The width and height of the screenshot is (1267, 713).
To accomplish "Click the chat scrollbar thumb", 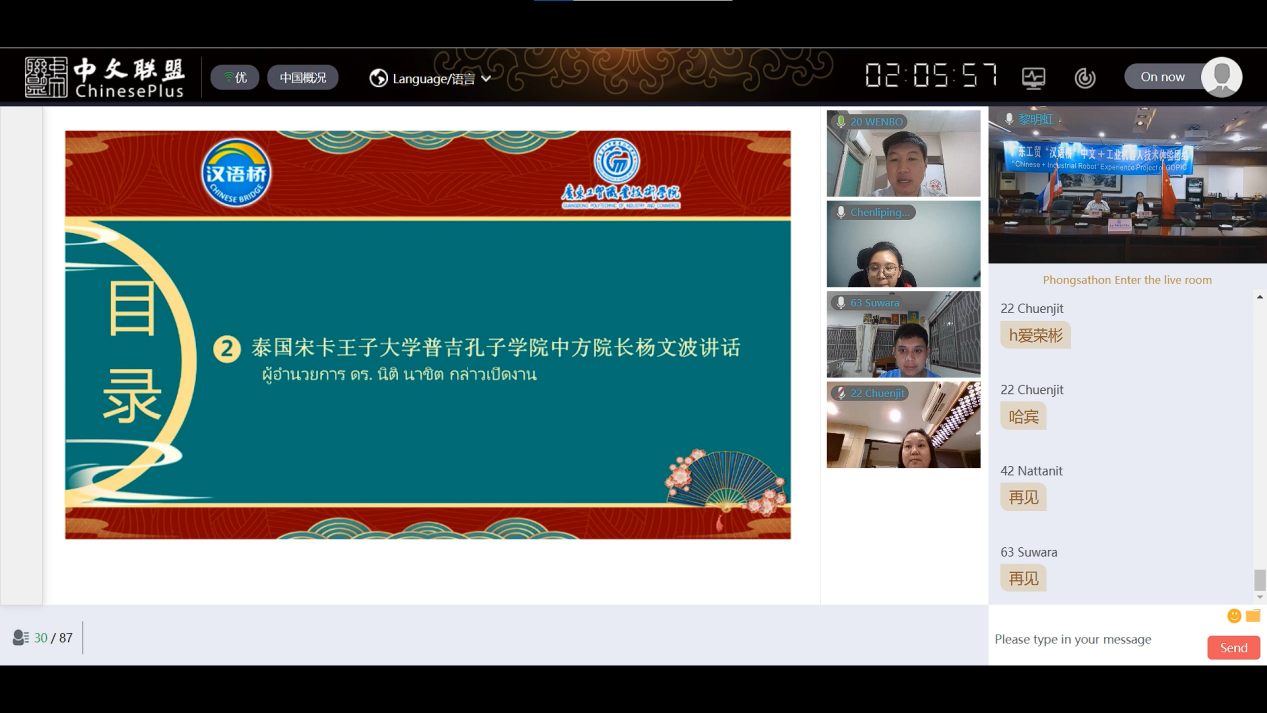I will [x=1260, y=580].
